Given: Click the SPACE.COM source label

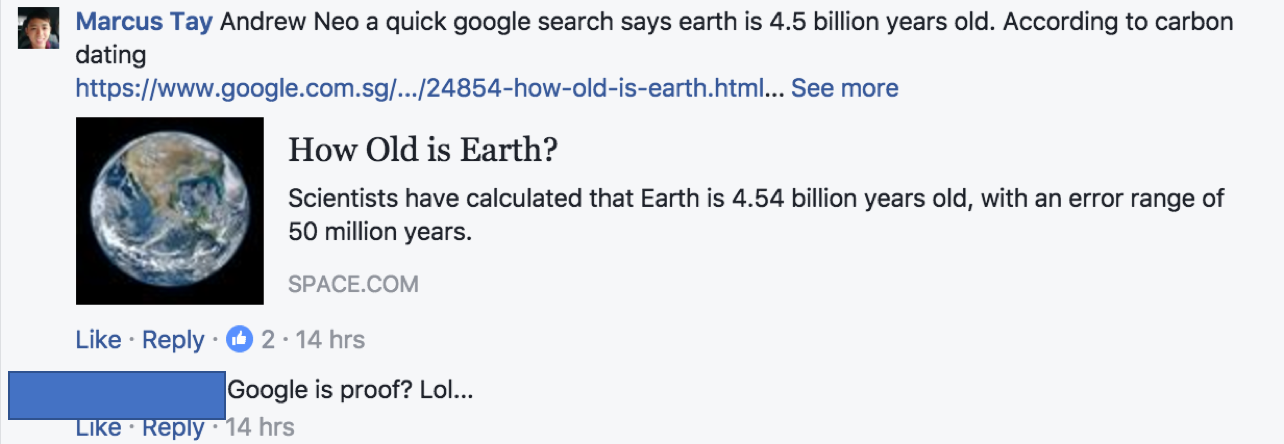Looking at the screenshot, I should coord(353,284).
